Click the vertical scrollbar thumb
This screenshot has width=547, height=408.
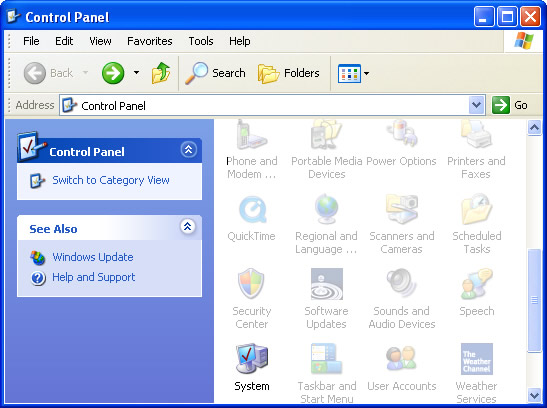click(534, 300)
